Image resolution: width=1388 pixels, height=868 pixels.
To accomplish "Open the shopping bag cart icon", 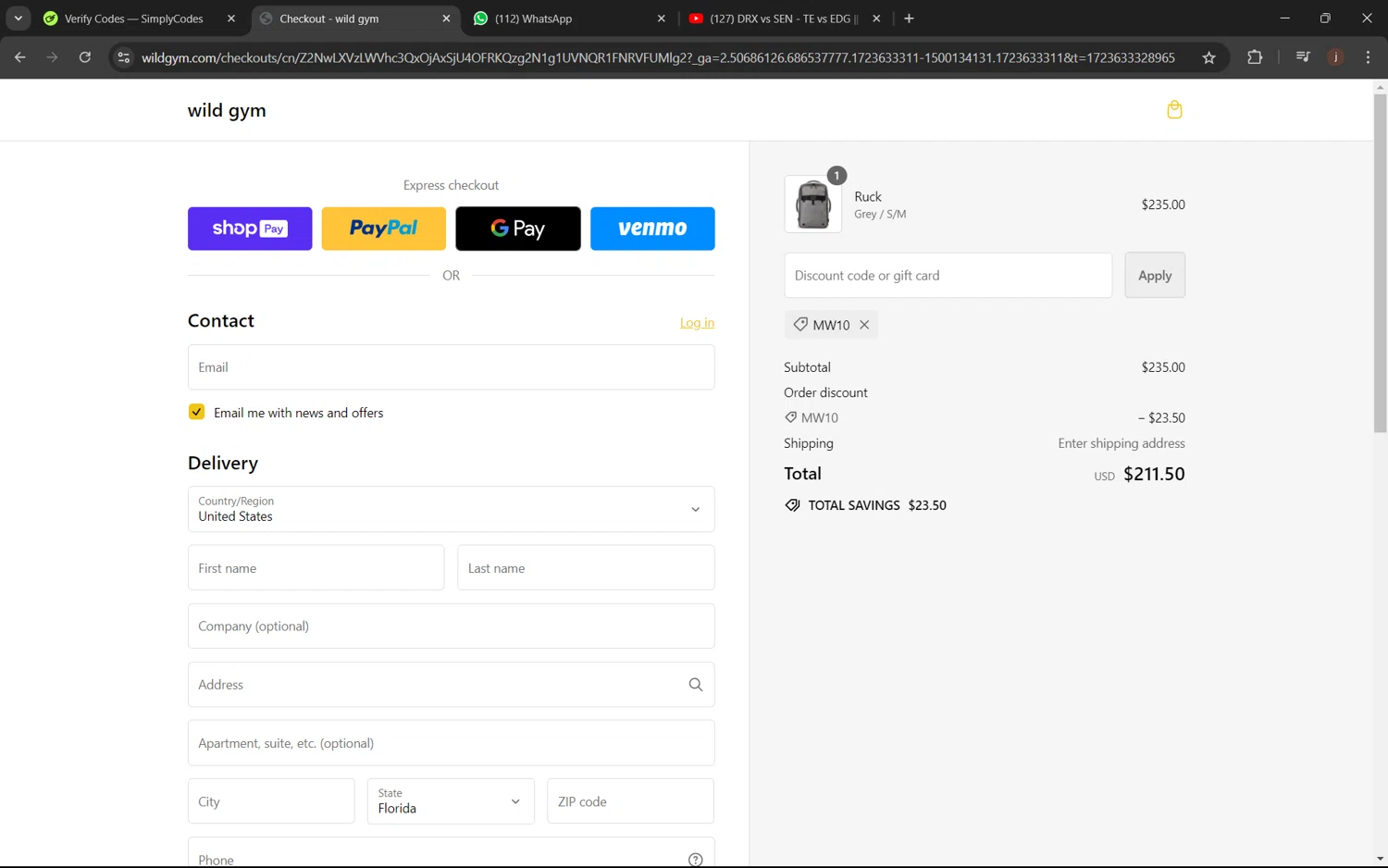I will tap(1174, 110).
